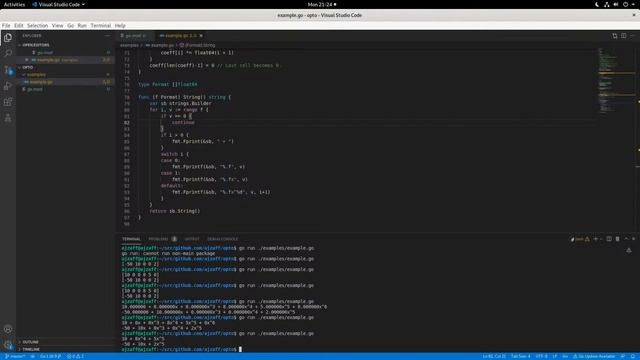Click the LF end-of-line indicator
Screen dimensions: 640x360
click(x=555, y=356)
